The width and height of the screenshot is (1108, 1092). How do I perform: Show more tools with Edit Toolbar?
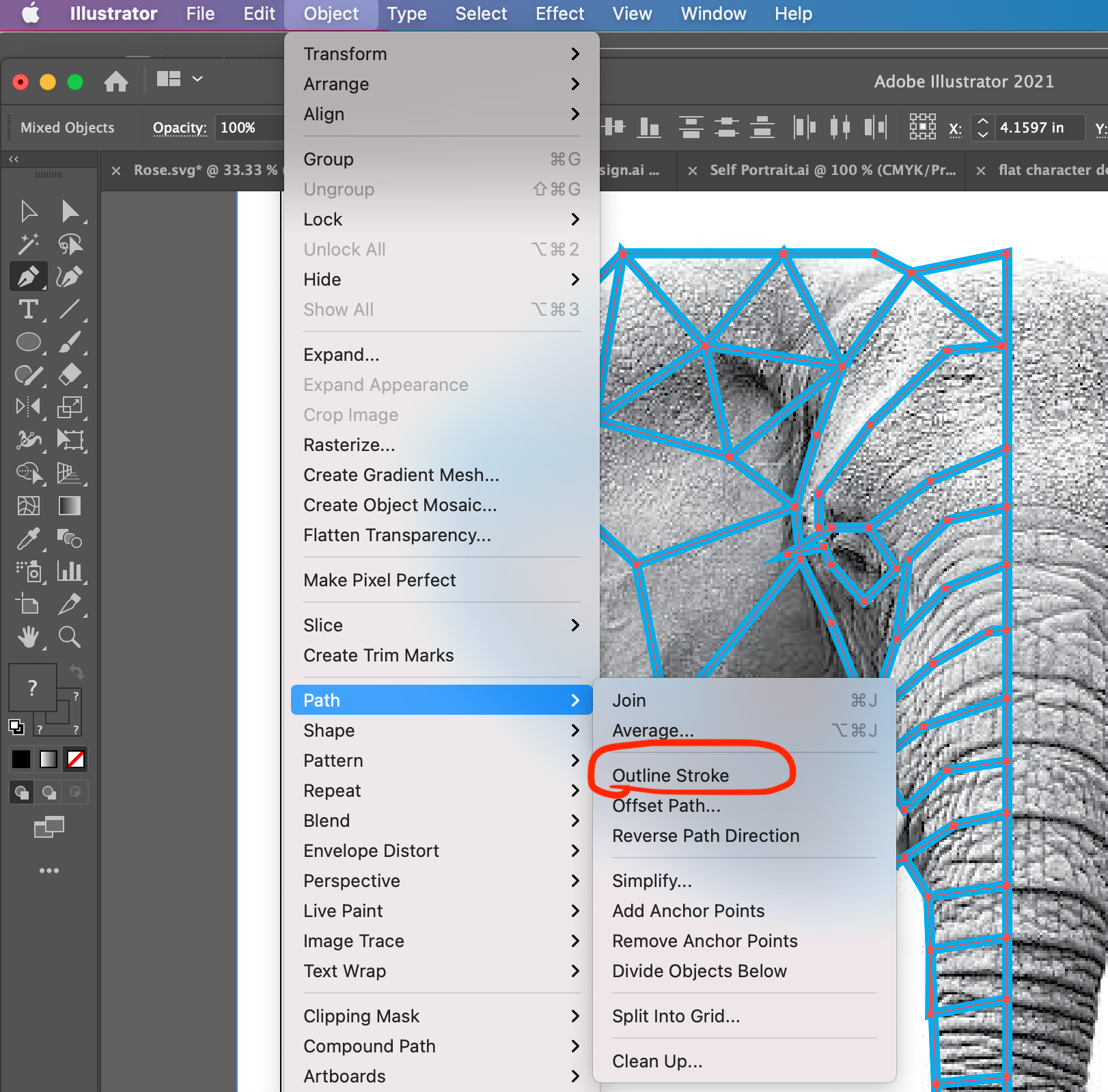(x=49, y=871)
